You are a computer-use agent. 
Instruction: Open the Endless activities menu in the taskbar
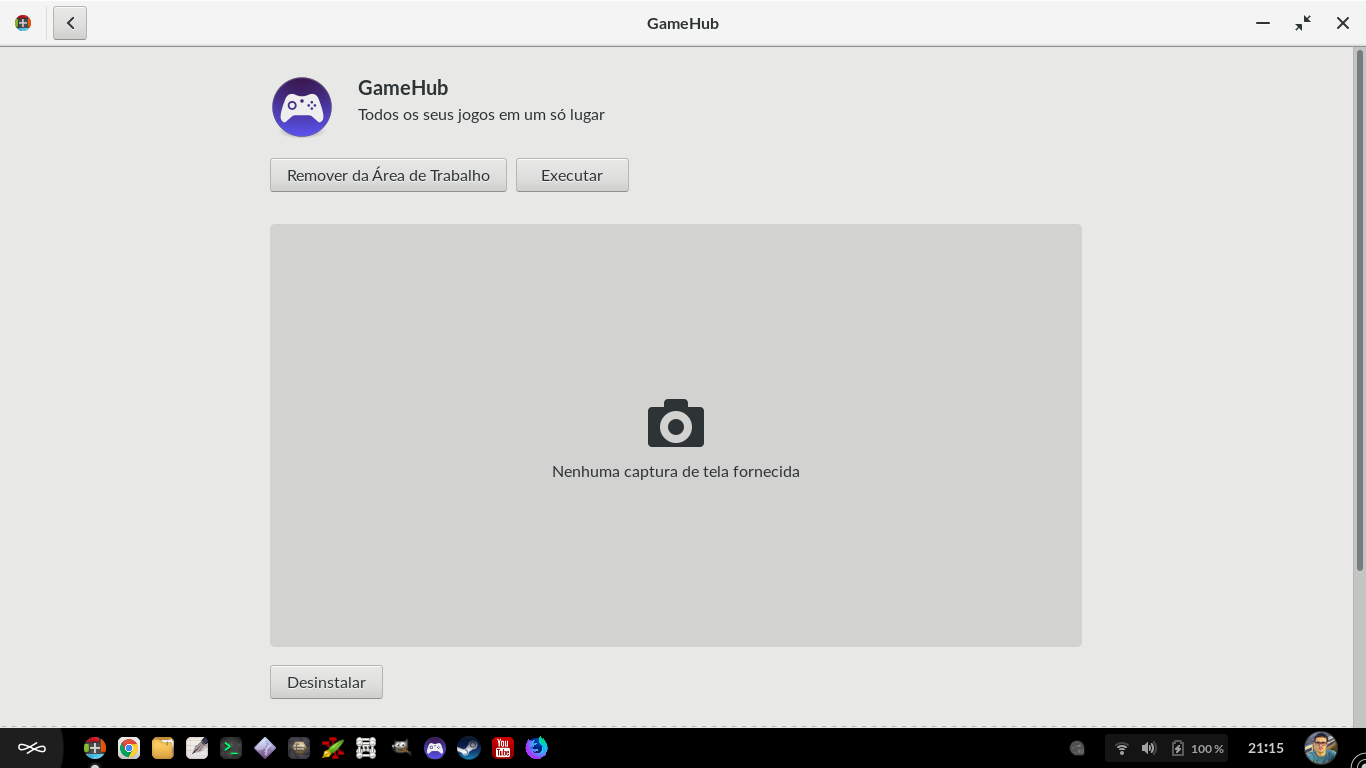coord(32,748)
